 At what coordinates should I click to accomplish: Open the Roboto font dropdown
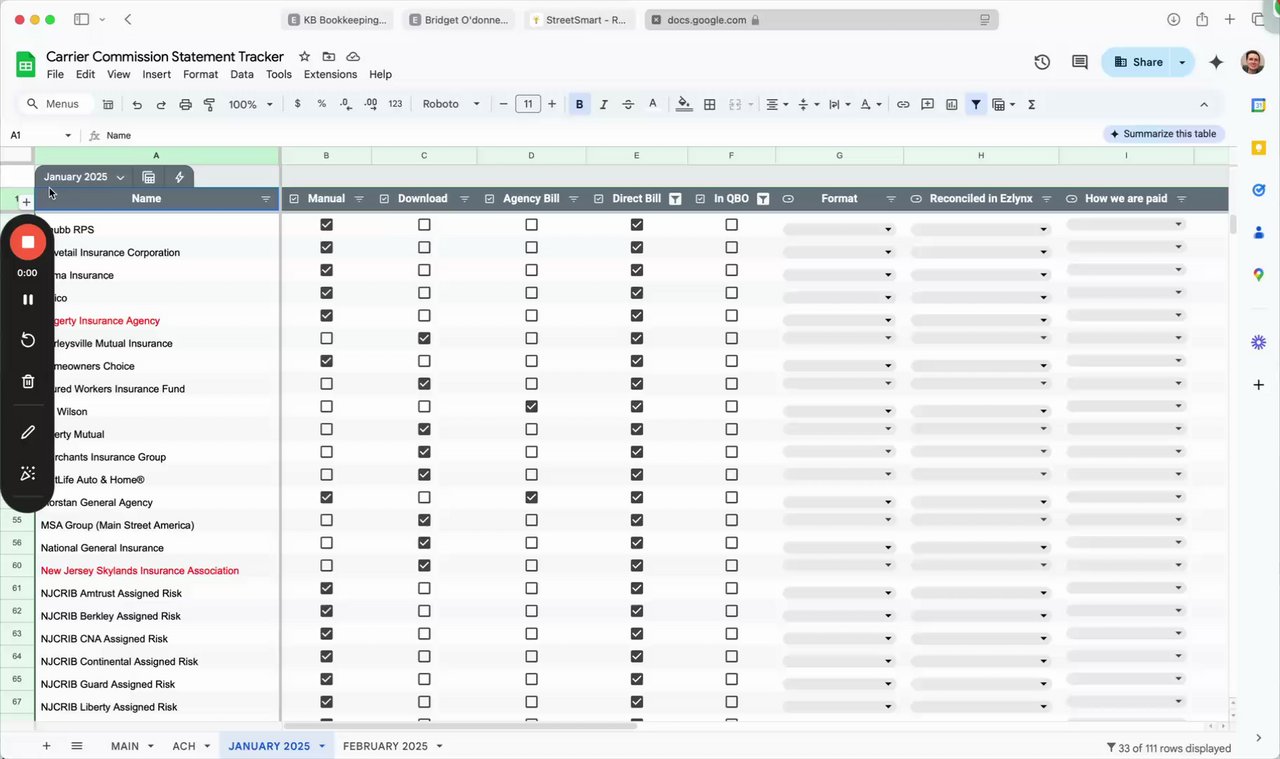[451, 104]
